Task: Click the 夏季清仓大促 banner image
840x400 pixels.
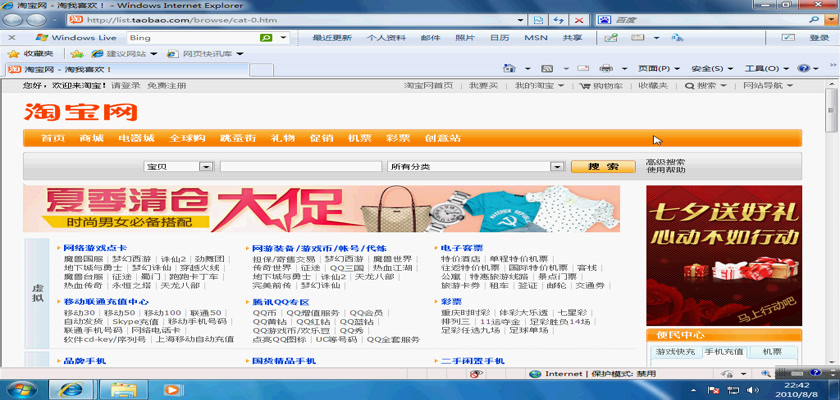Action: (321, 209)
